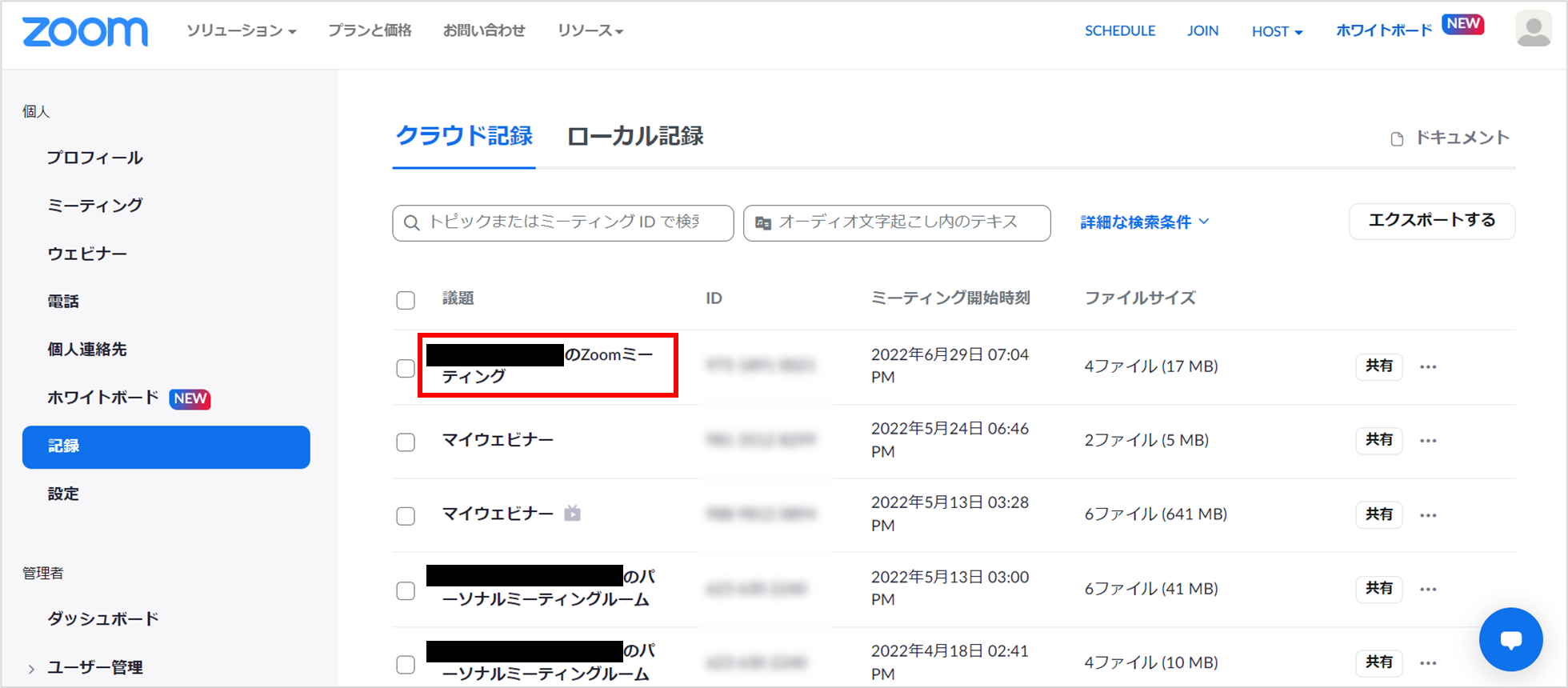Click 2ファイル (5 MB) cell
Viewport: 1568px width, 688px height.
[1146, 440]
